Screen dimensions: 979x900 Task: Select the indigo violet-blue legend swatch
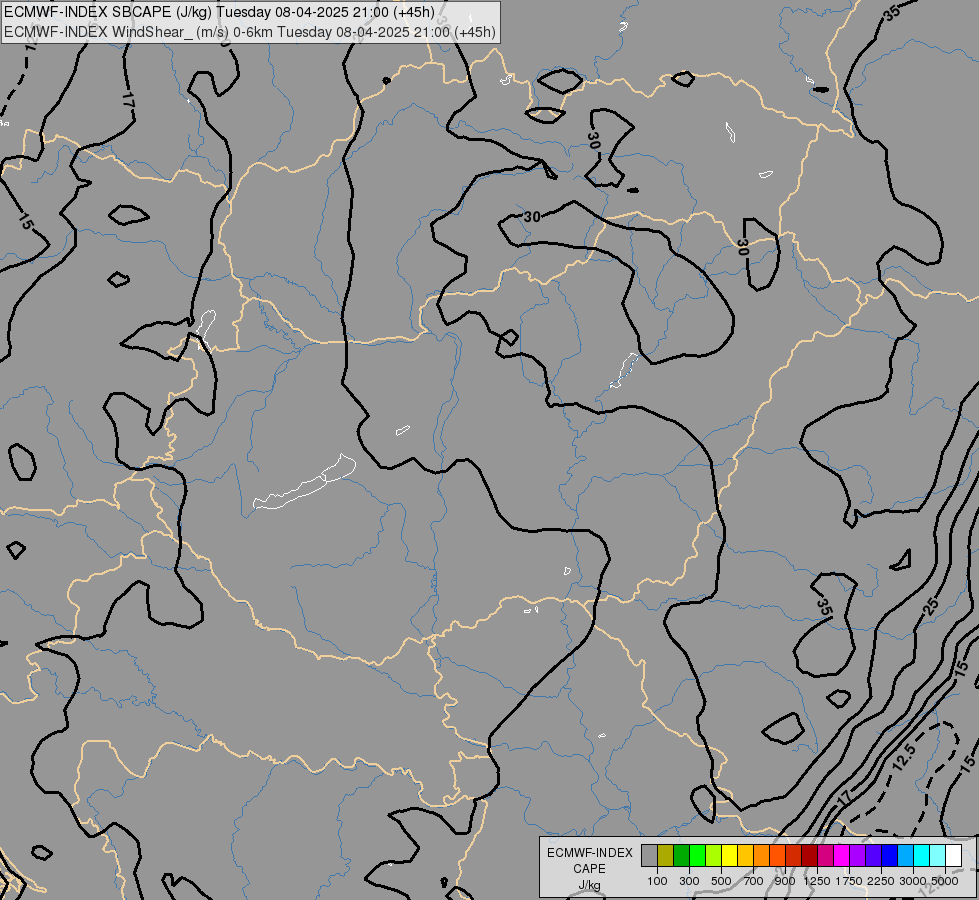click(873, 855)
